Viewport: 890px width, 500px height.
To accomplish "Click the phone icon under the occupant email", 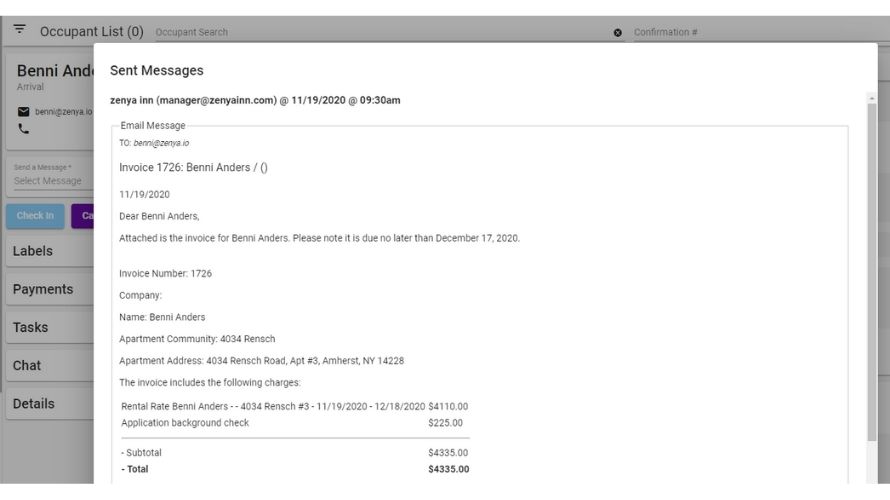I will [x=24, y=129].
